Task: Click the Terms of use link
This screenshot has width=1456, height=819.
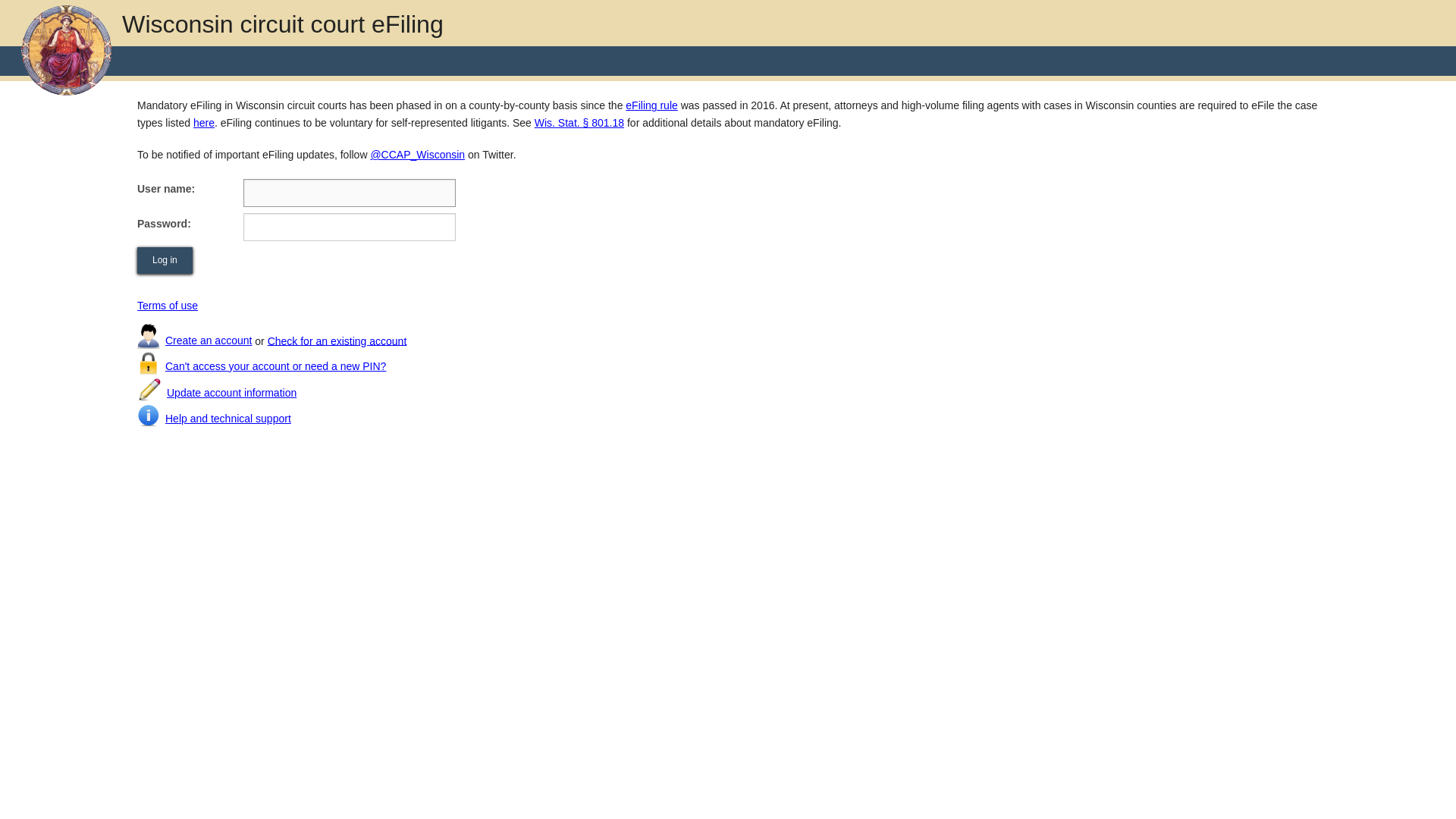Action: point(167,305)
